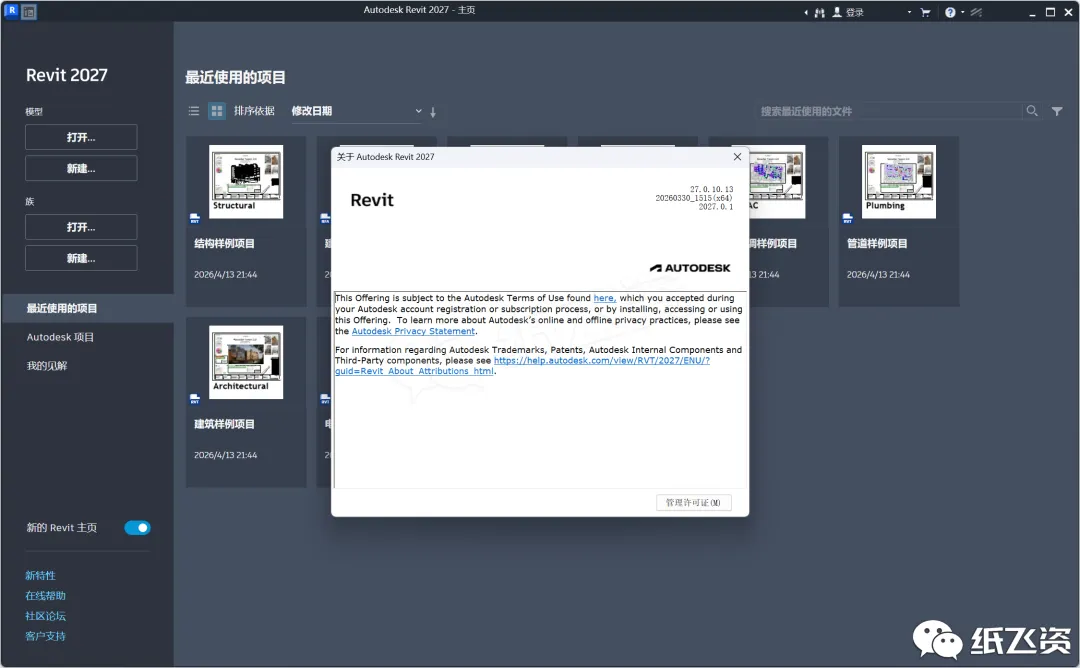
Task: Open the help.autodesk.com attributions link
Action: [x=601, y=360]
